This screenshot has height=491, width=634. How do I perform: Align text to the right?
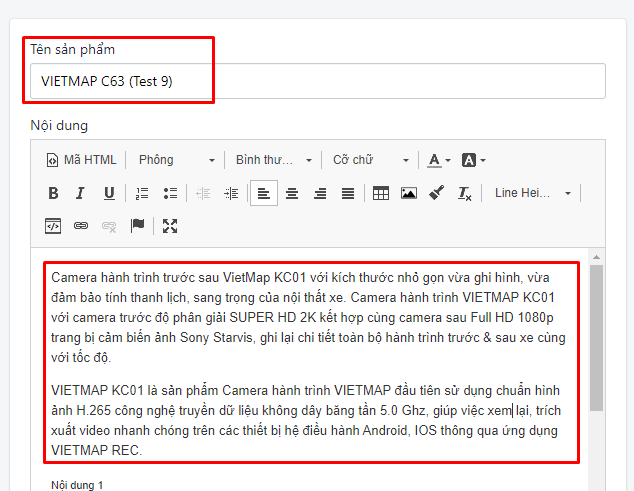(320, 193)
